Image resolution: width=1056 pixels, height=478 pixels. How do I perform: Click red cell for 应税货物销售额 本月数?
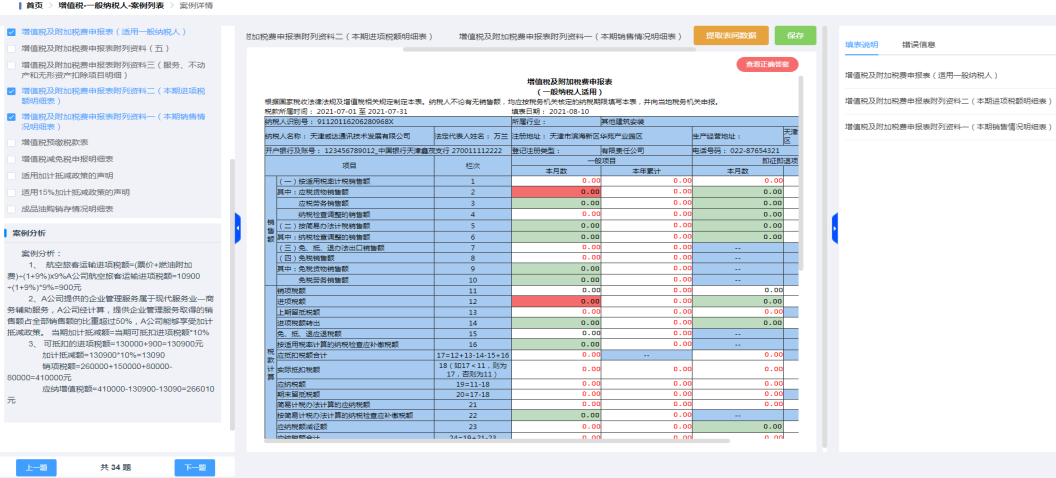[x=557, y=191]
